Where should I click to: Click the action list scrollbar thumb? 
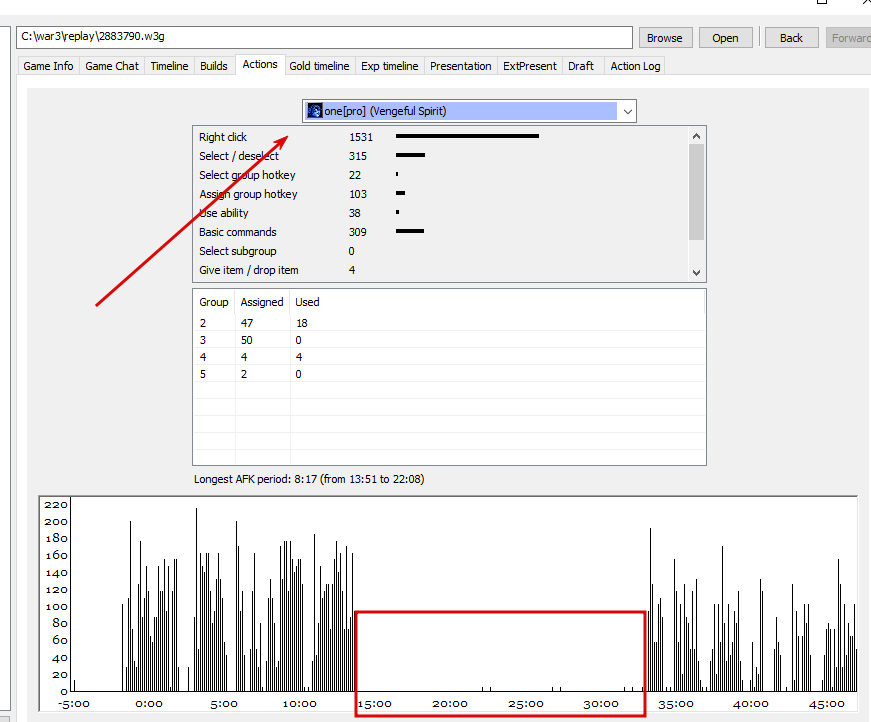point(697,192)
